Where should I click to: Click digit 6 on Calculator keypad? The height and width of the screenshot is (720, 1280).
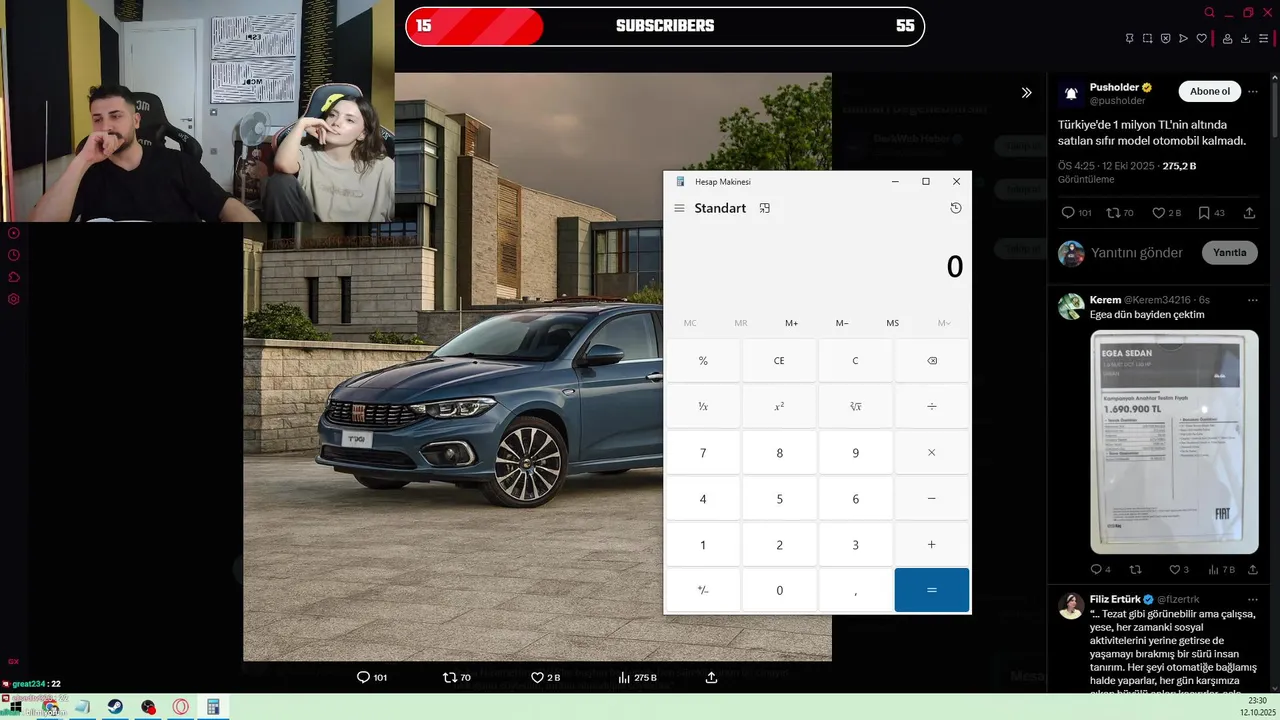855,499
